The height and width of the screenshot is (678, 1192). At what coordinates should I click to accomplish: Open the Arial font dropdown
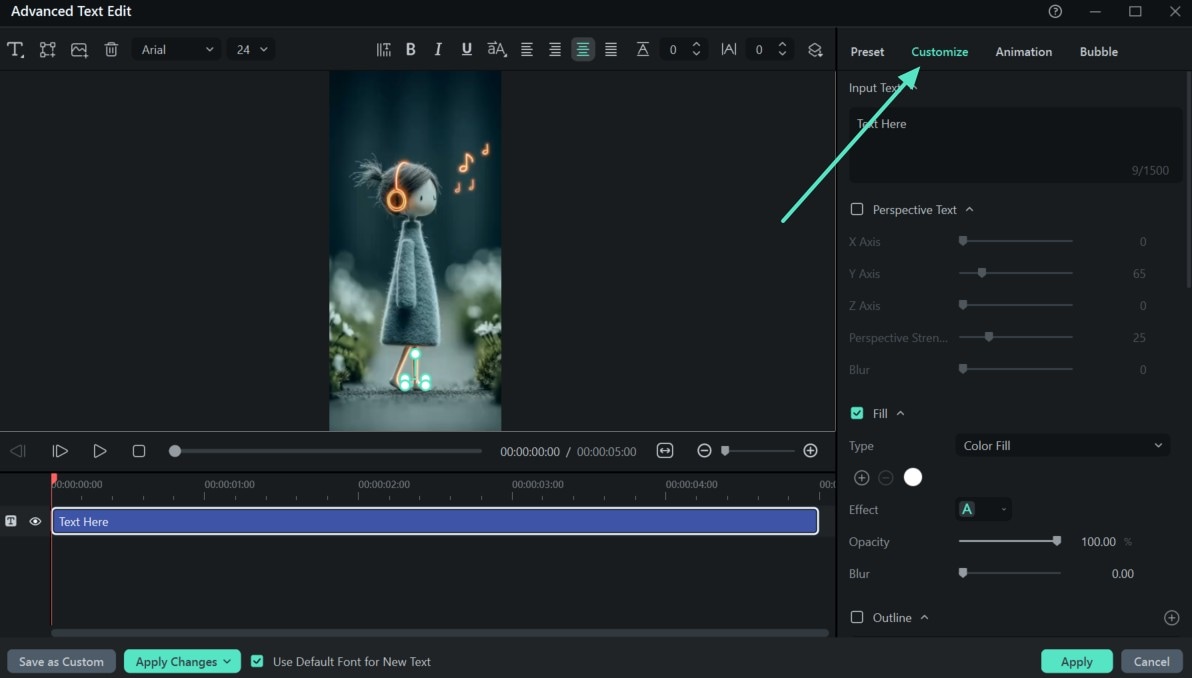tap(176, 49)
